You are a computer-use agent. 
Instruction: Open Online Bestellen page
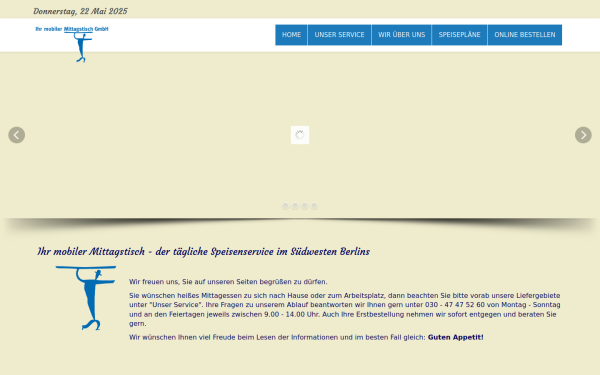[x=525, y=35]
